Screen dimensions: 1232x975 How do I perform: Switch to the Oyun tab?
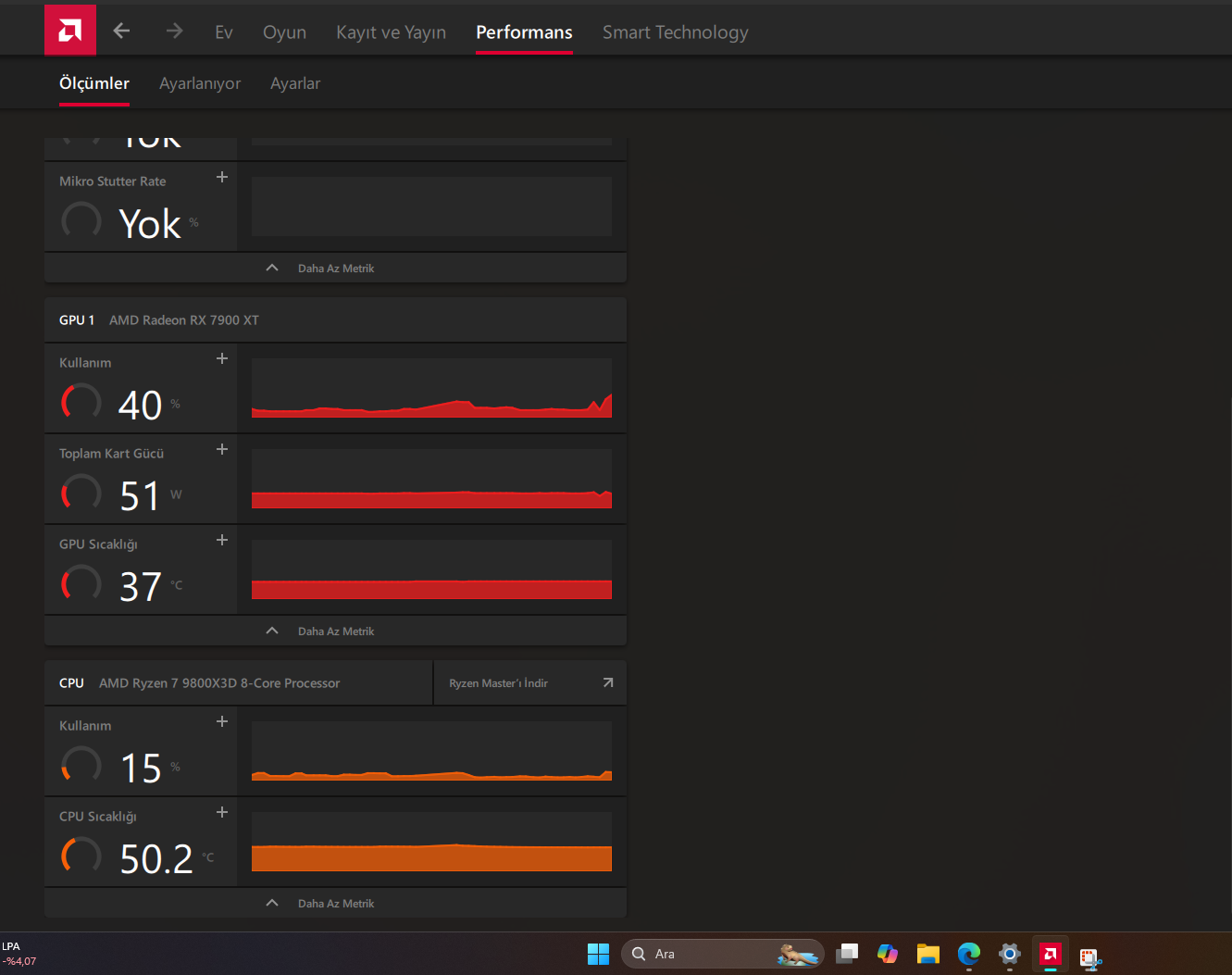click(284, 32)
